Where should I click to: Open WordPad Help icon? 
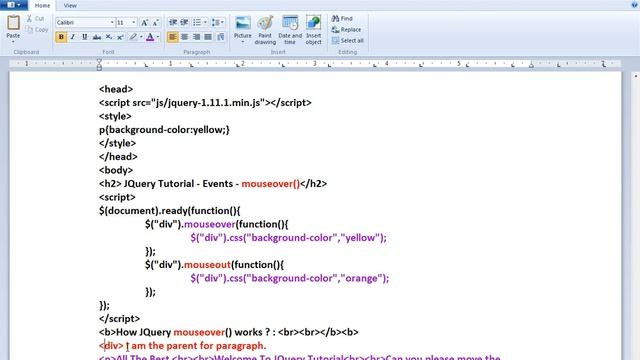[635, 5]
